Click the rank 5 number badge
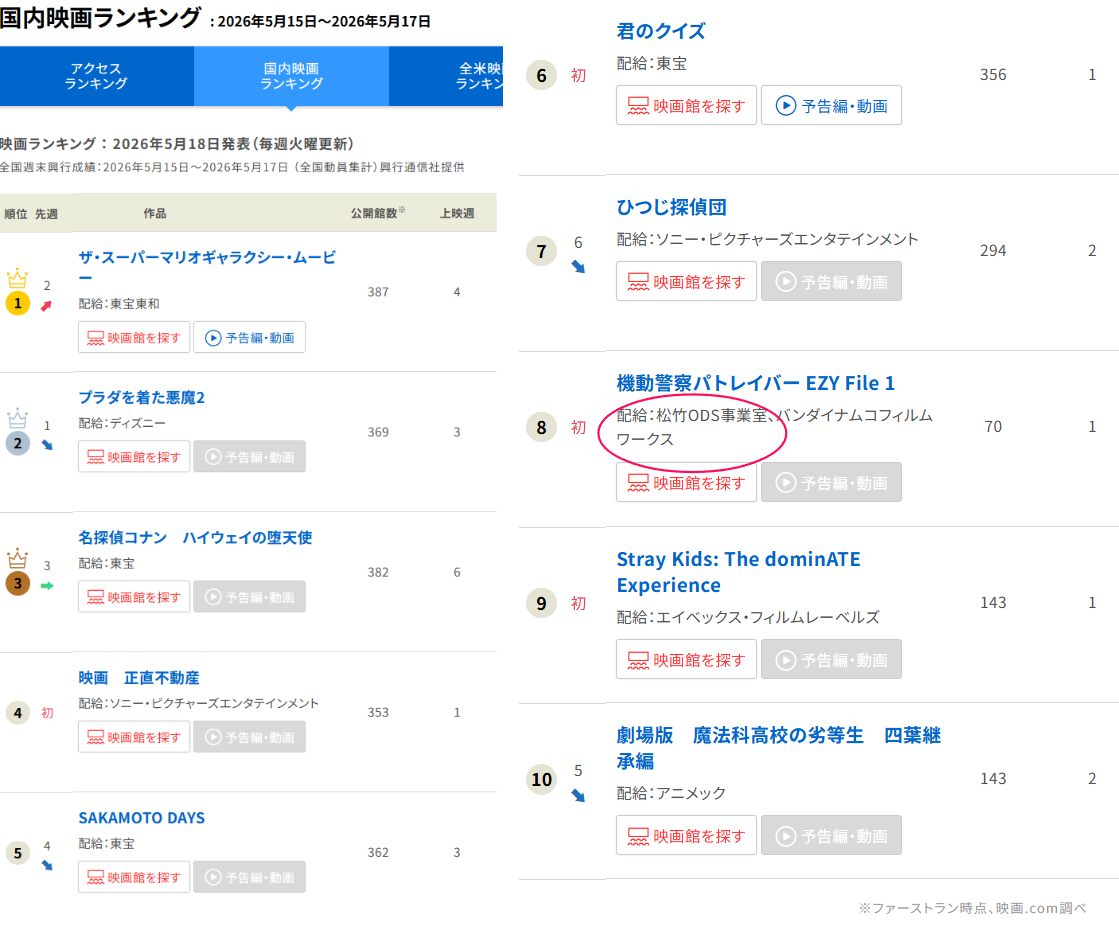1119x925 pixels. (17, 853)
